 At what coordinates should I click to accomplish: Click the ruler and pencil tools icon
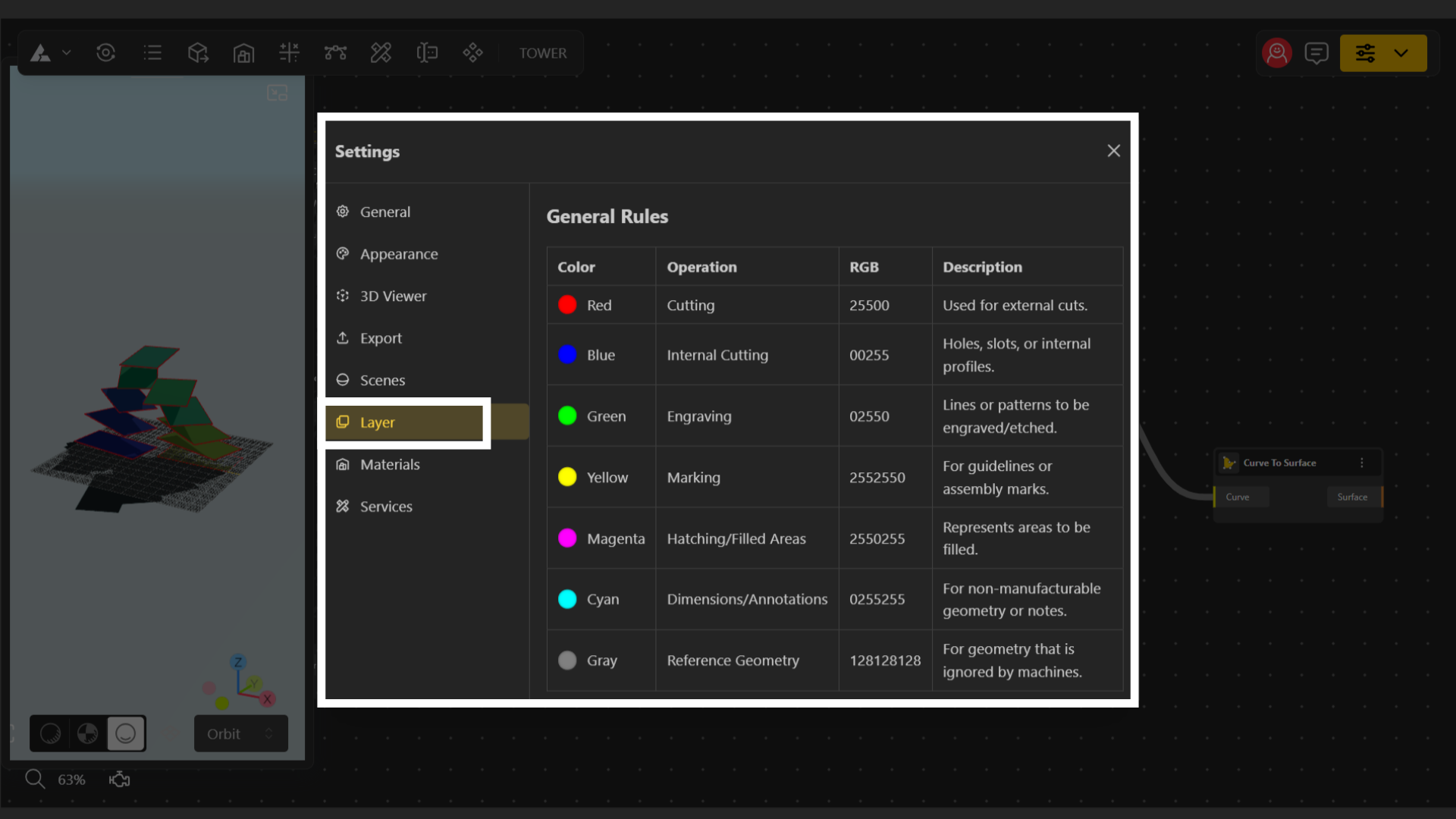(x=381, y=53)
